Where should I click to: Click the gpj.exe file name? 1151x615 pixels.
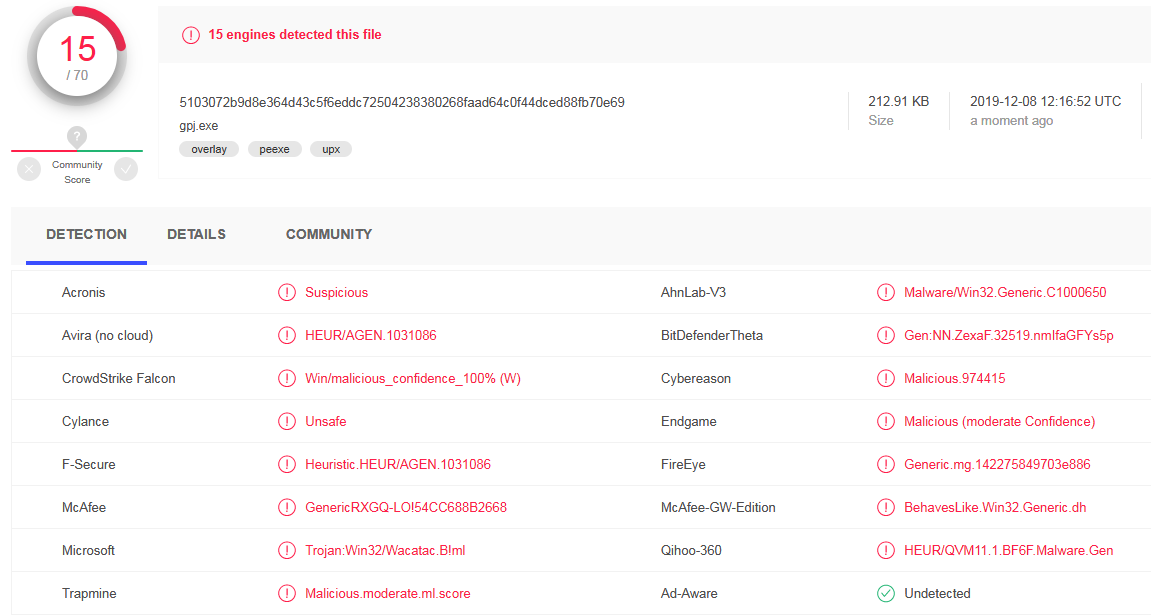[x=198, y=126]
